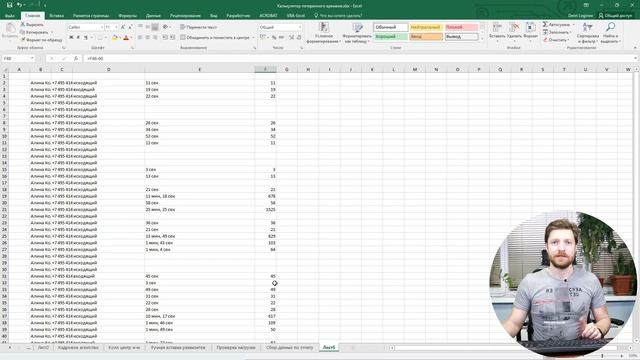Expand the cell styles gallery

click(x=482, y=39)
